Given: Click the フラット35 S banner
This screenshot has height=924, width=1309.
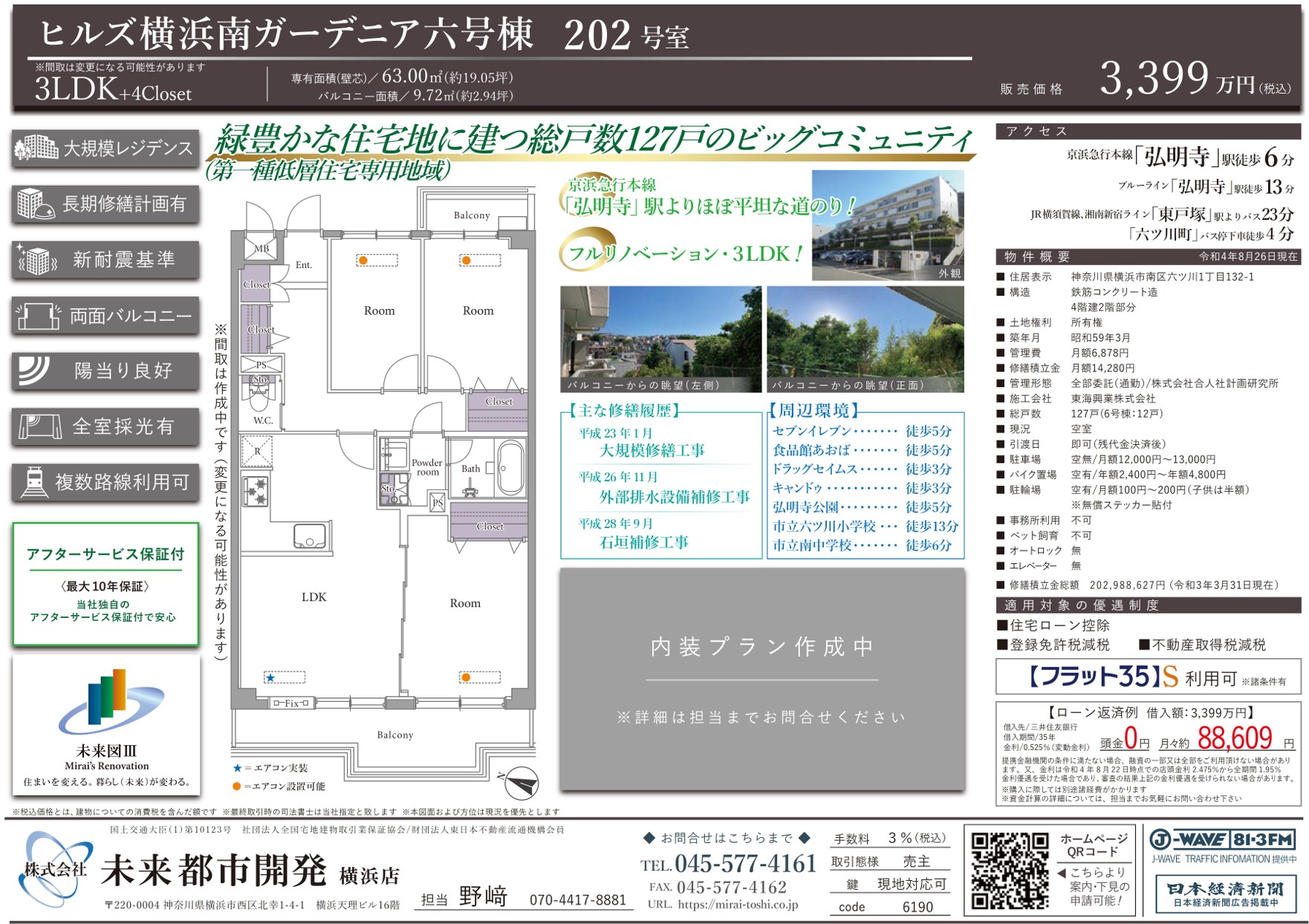Looking at the screenshot, I should pos(1148,677).
